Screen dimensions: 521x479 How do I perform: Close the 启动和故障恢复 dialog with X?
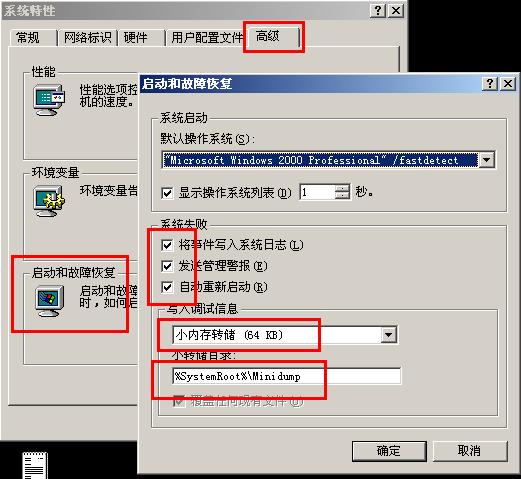point(508,83)
